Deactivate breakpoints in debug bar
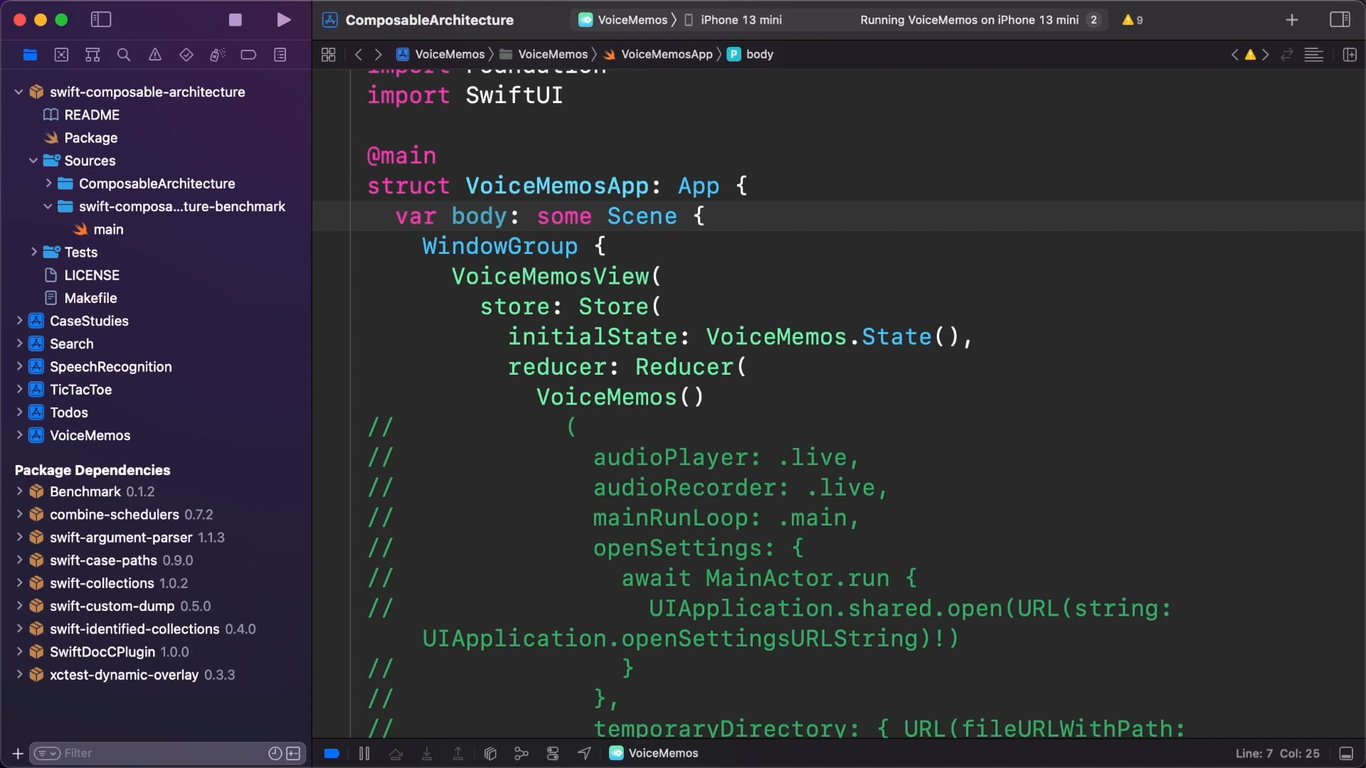 (332, 753)
